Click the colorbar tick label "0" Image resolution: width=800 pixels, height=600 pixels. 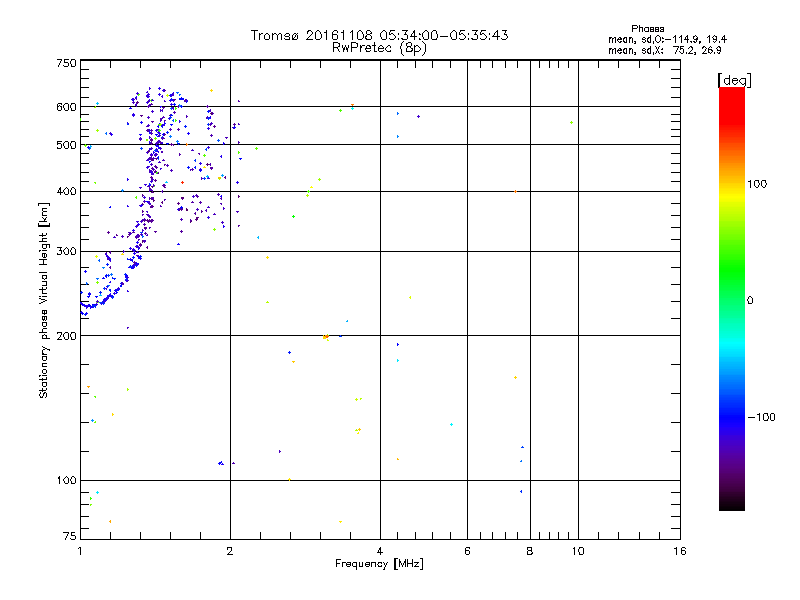(750, 301)
